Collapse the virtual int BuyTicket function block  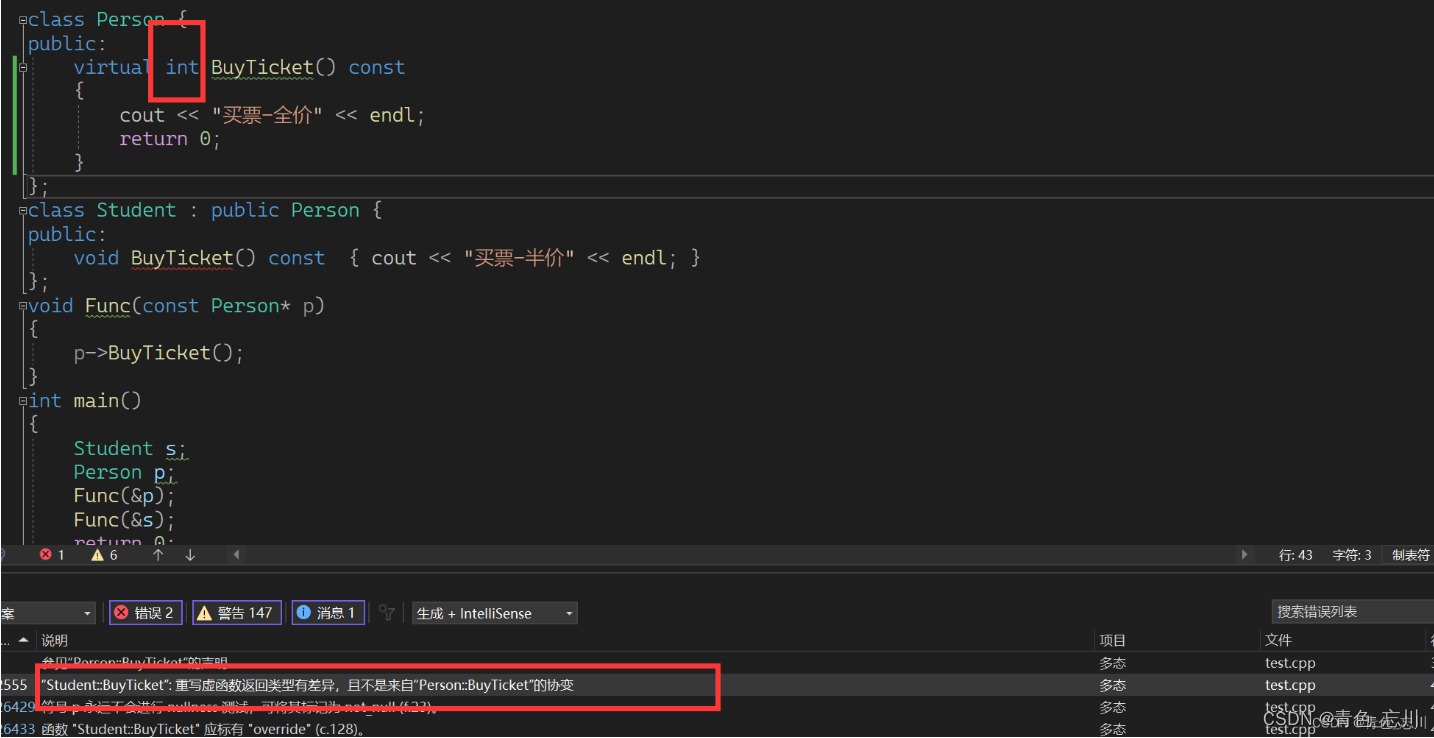[x=23, y=68]
